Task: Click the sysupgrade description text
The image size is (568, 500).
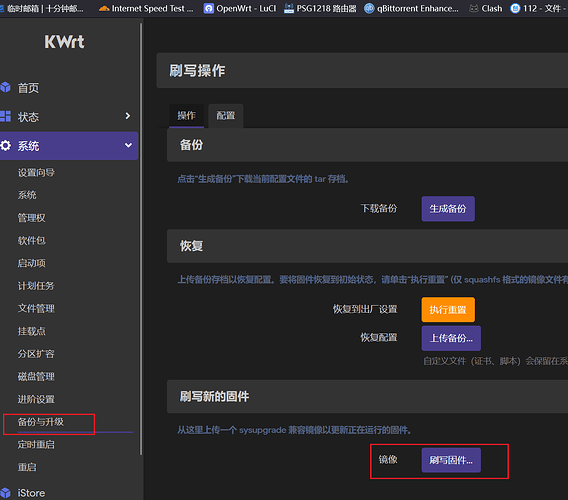Action: (294, 430)
